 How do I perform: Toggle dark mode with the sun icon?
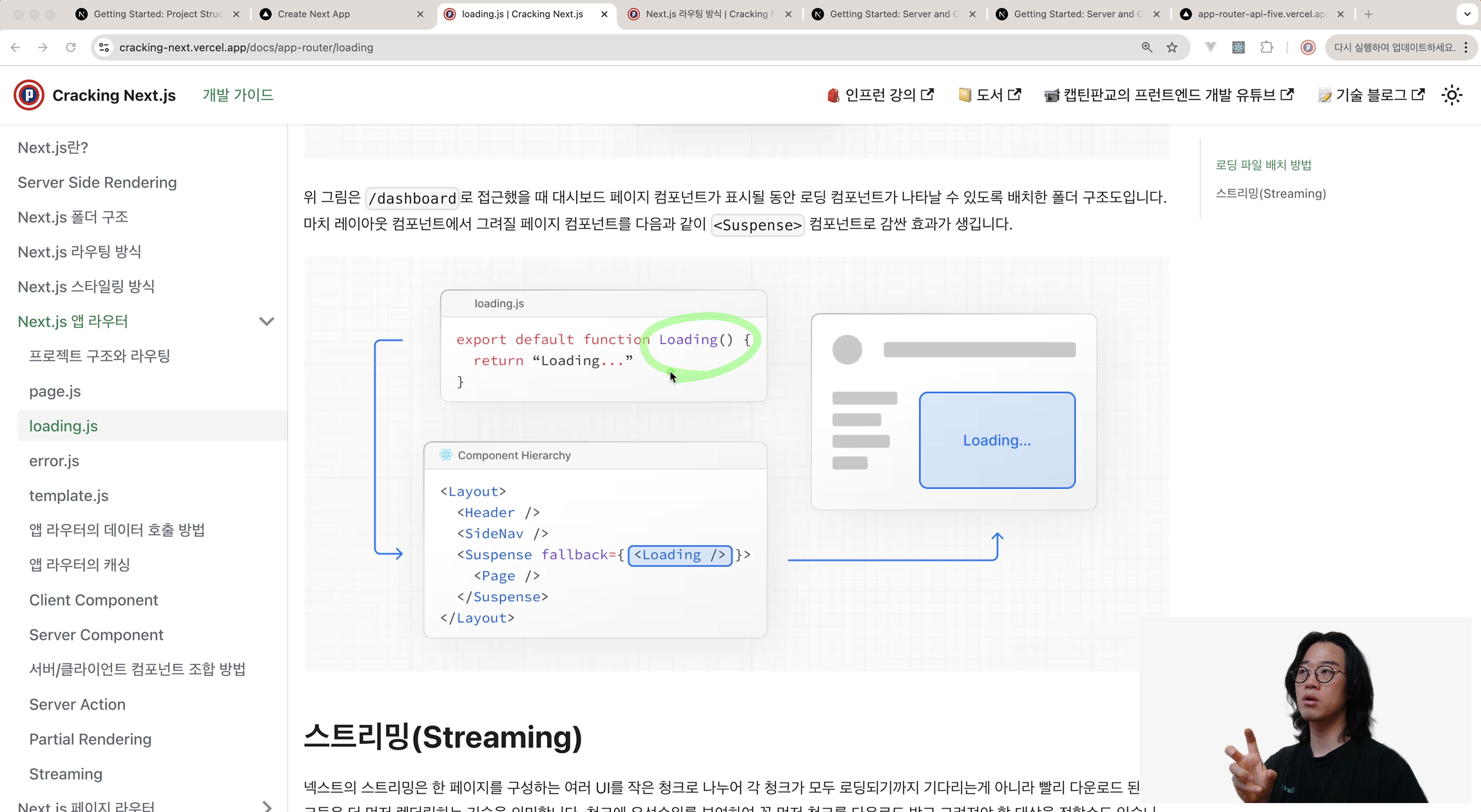tap(1450, 95)
